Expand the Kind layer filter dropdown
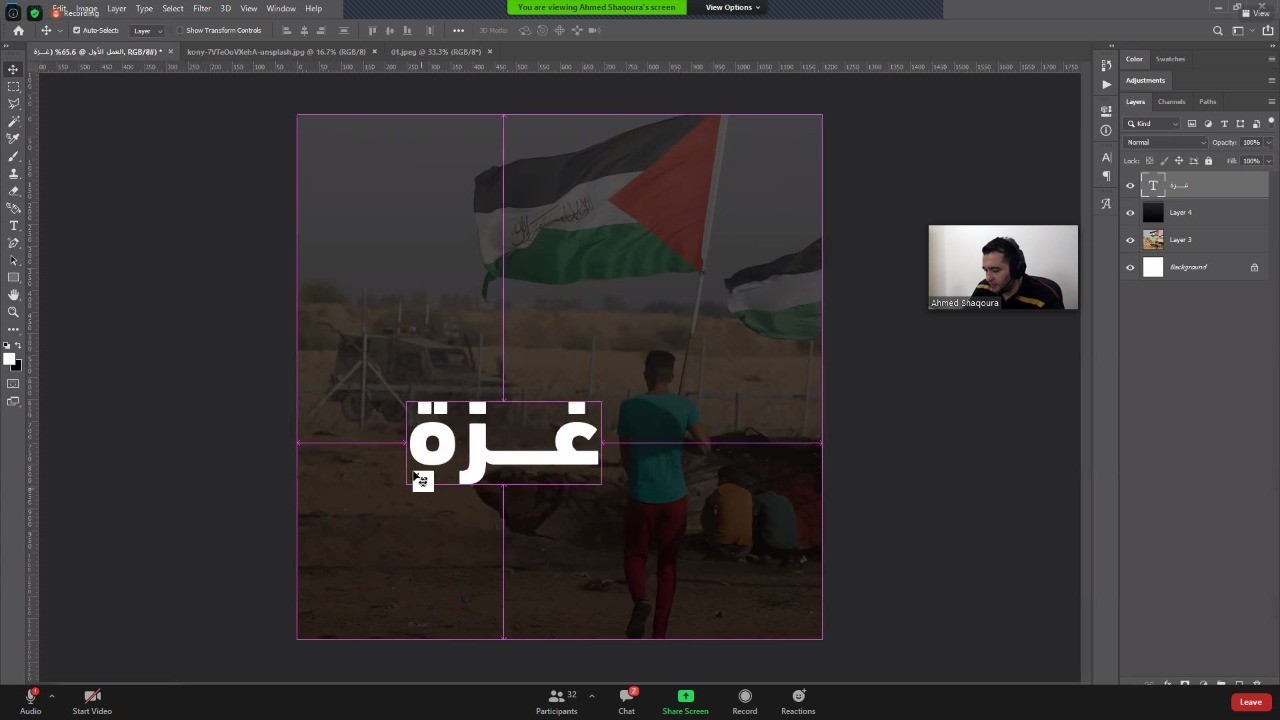Viewport: 1280px width, 720px height. [1153, 124]
